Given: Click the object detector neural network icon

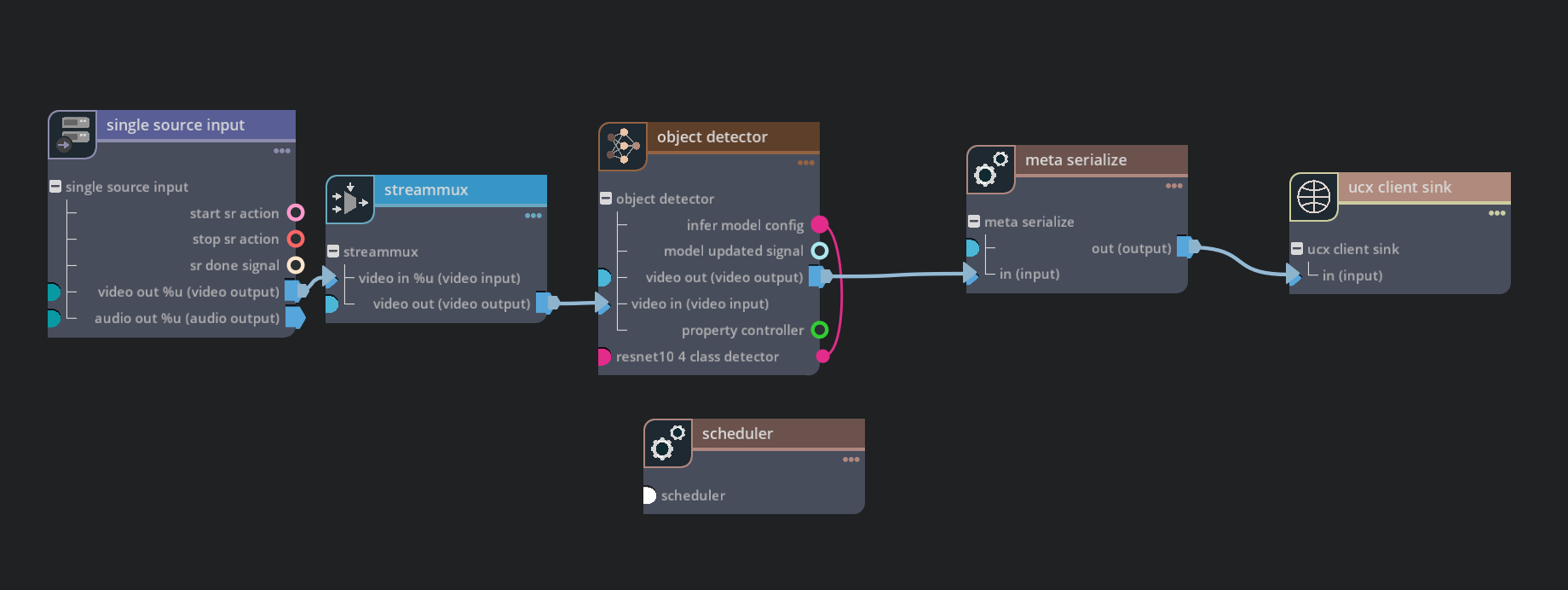Looking at the screenshot, I should pos(623,147).
